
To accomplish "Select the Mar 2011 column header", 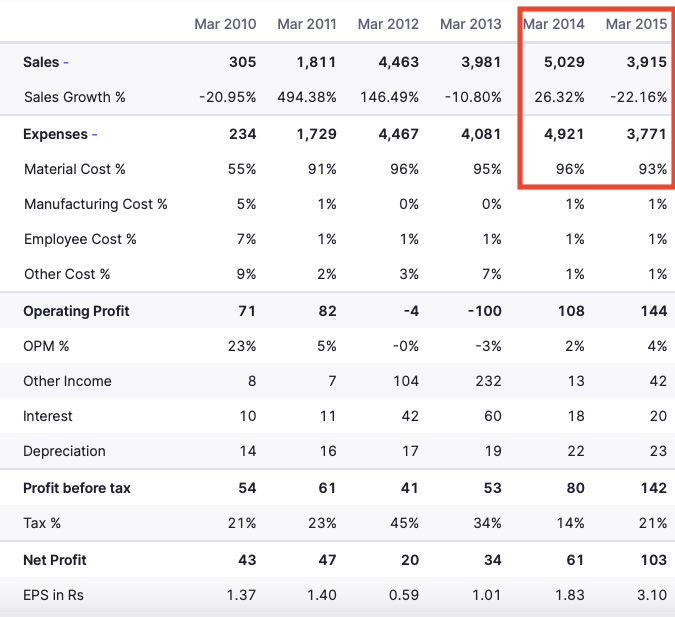I will (307, 24).
